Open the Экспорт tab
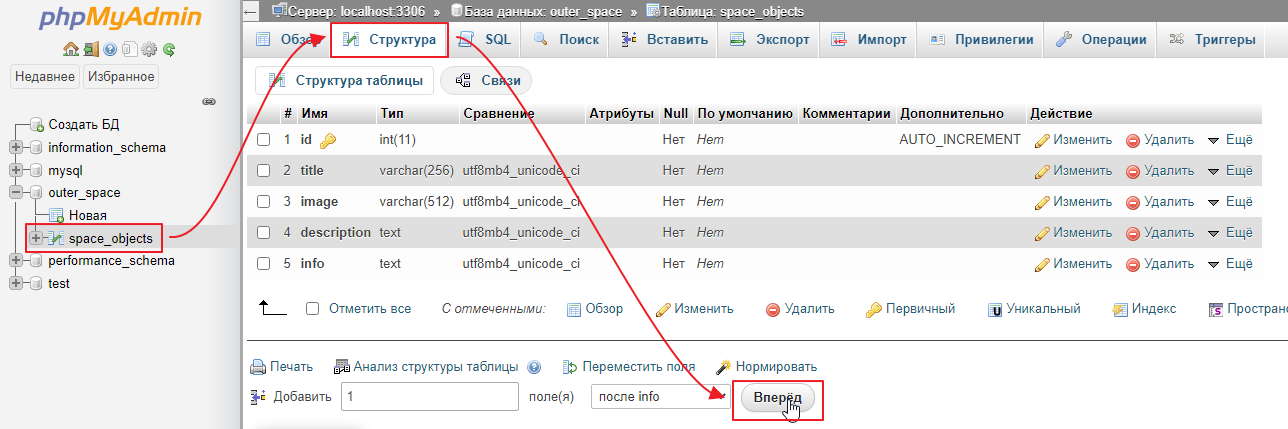 770,40
